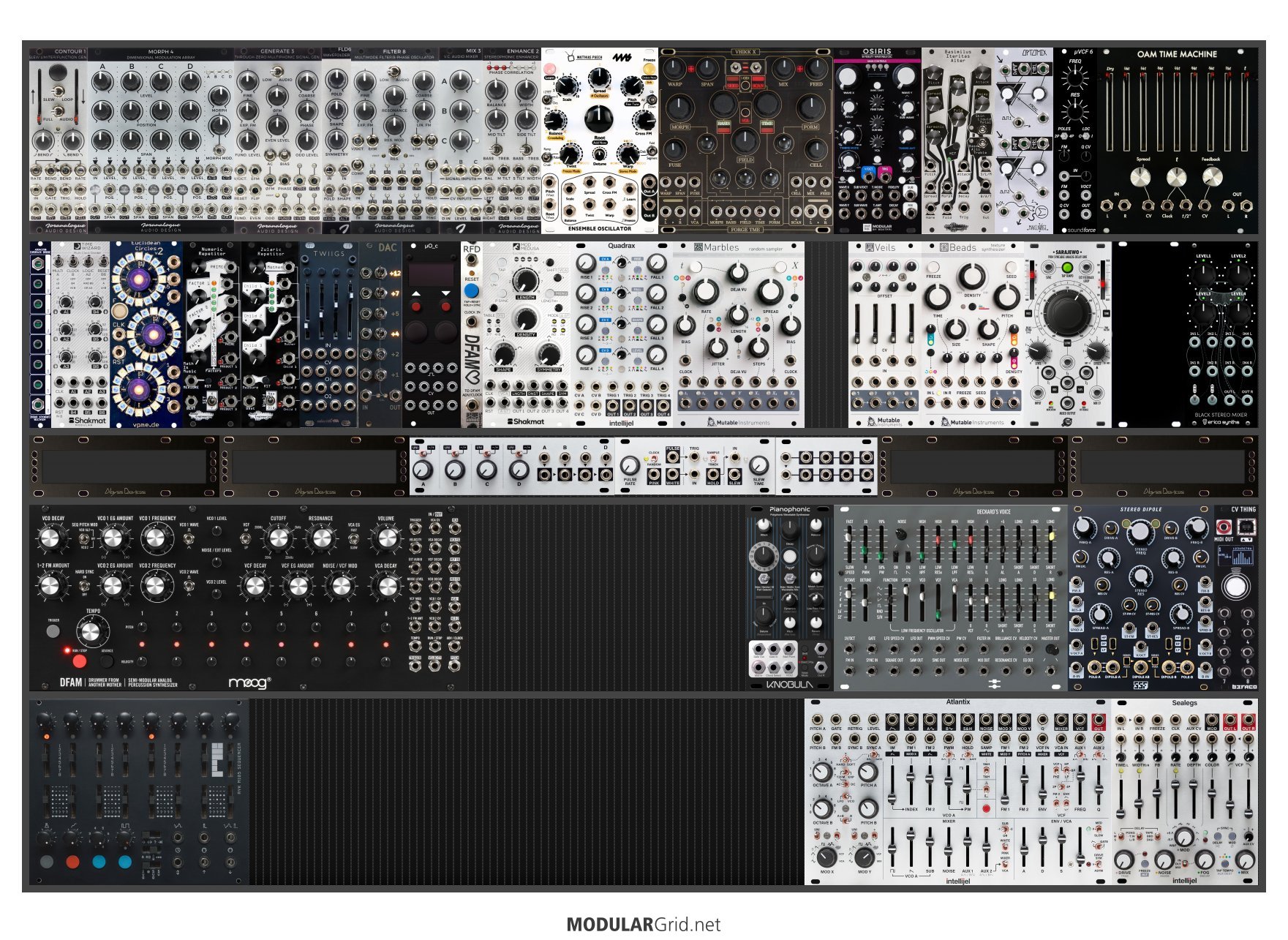This screenshot has width=1288, height=940.
Task: Select the DFAM Cutoff knob
Action: 279,539
